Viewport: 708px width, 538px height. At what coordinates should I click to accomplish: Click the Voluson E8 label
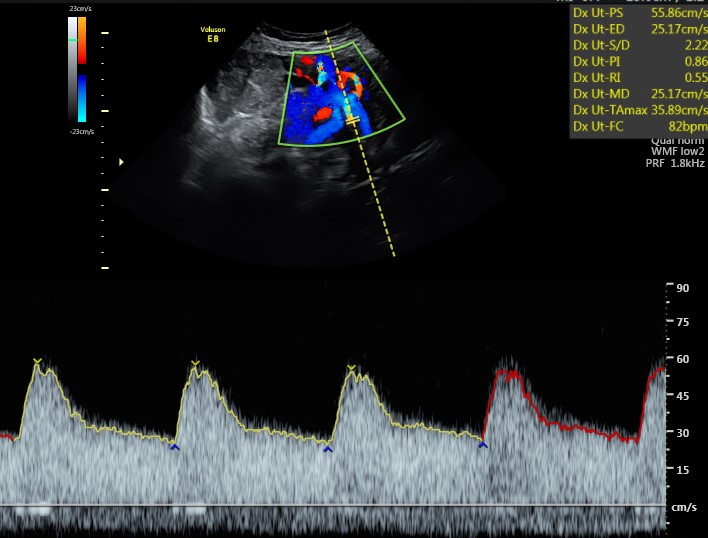click(213, 35)
